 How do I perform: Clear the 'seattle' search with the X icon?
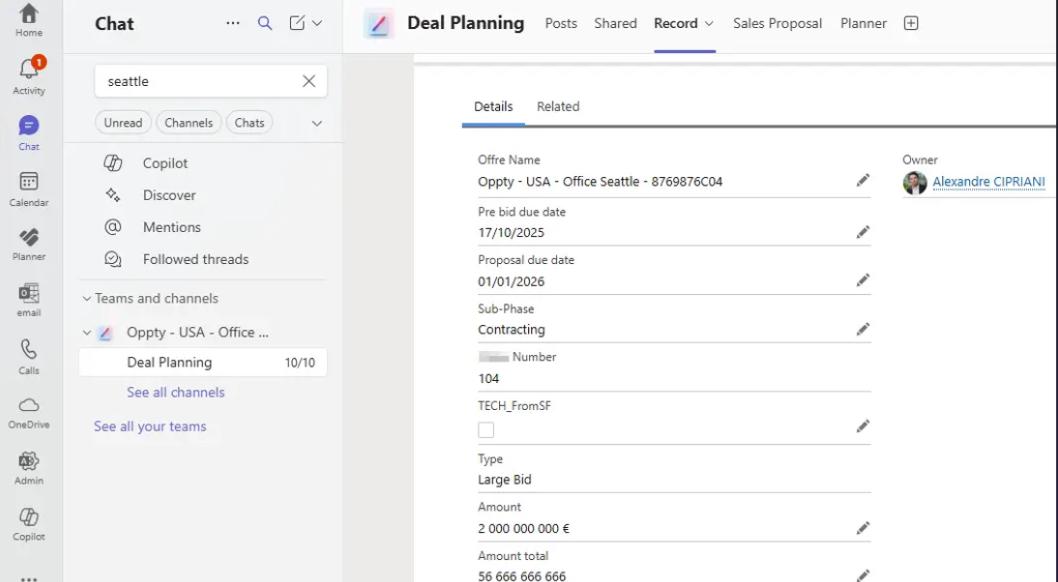coord(309,82)
